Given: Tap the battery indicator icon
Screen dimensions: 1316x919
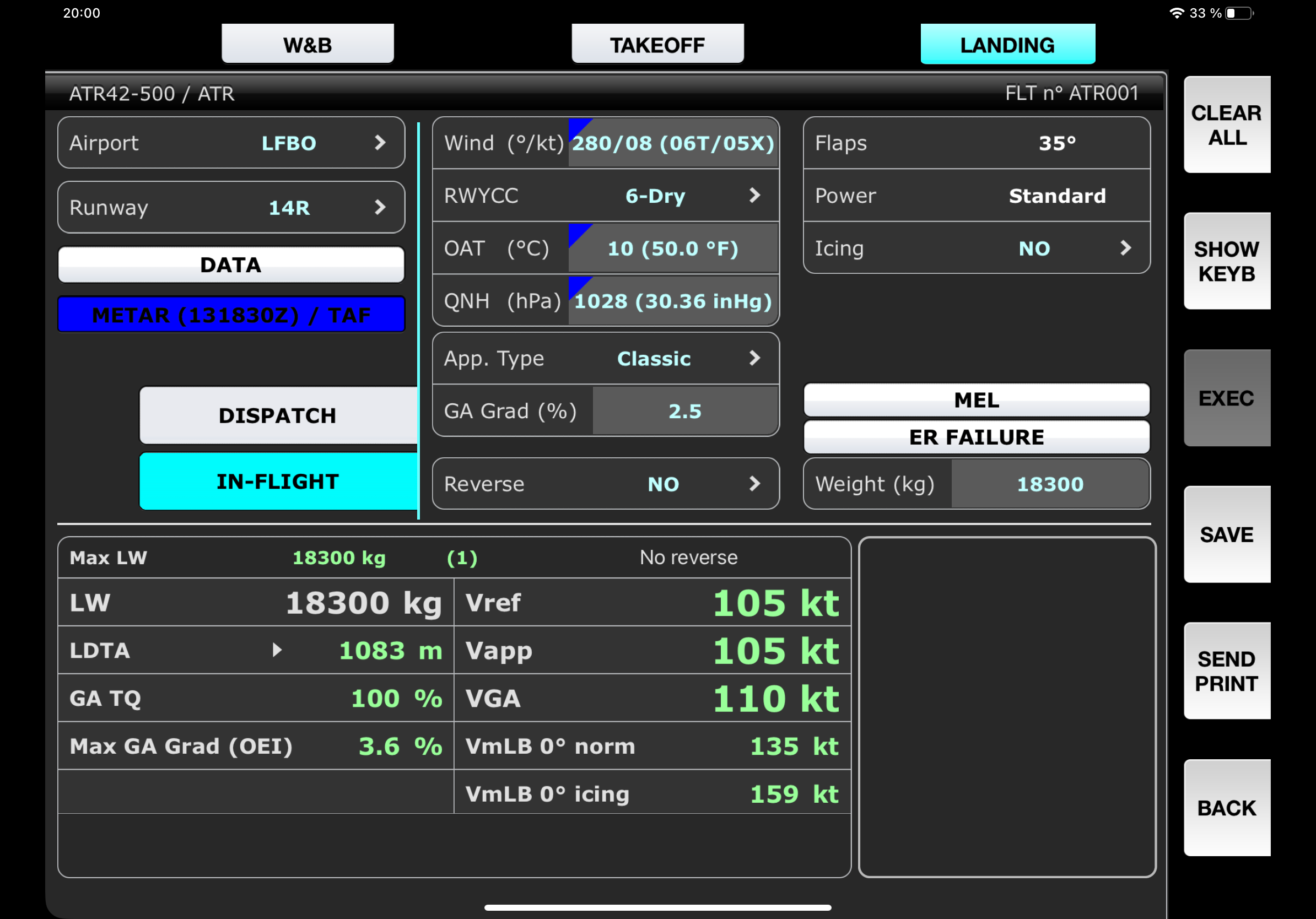Looking at the screenshot, I should tap(1239, 13).
